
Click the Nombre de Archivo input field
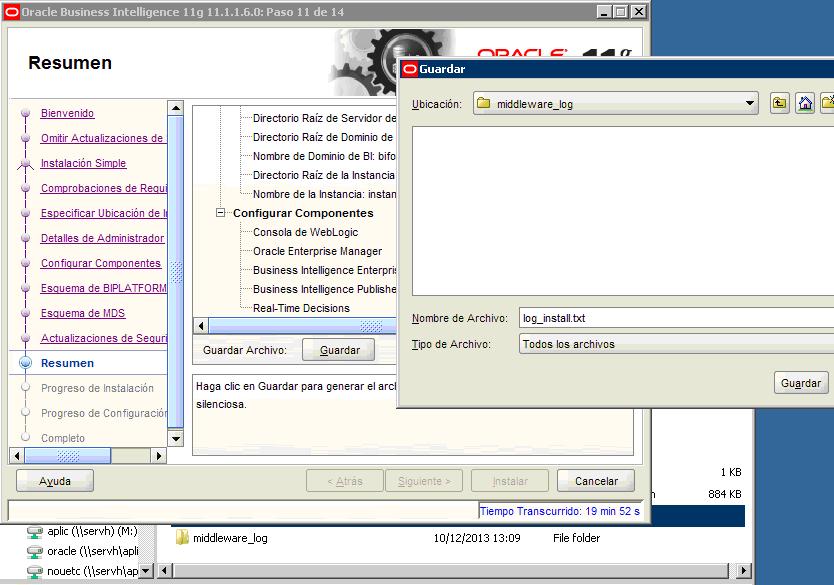[676, 318]
